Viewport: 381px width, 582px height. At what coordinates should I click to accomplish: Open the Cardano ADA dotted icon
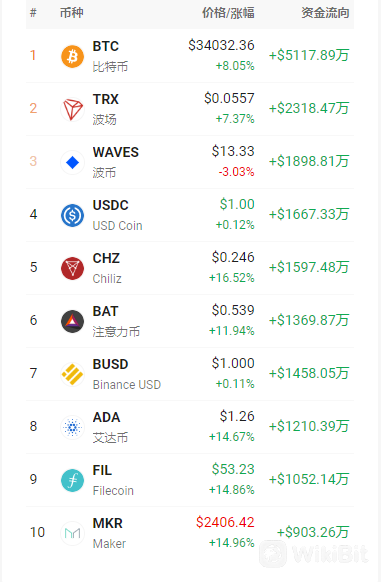pyautogui.click(x=72, y=428)
